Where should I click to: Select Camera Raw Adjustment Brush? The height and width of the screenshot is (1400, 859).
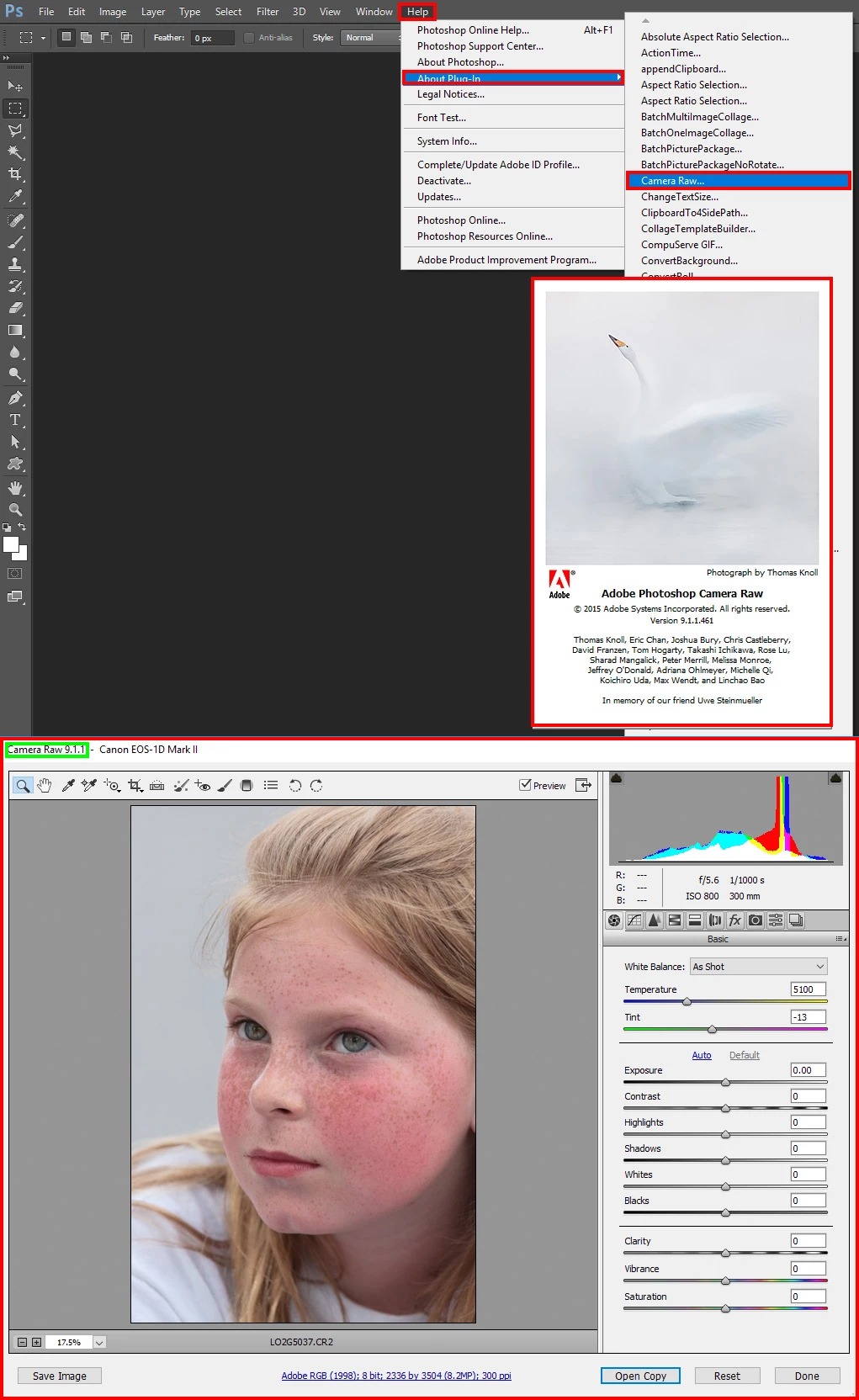[225, 785]
